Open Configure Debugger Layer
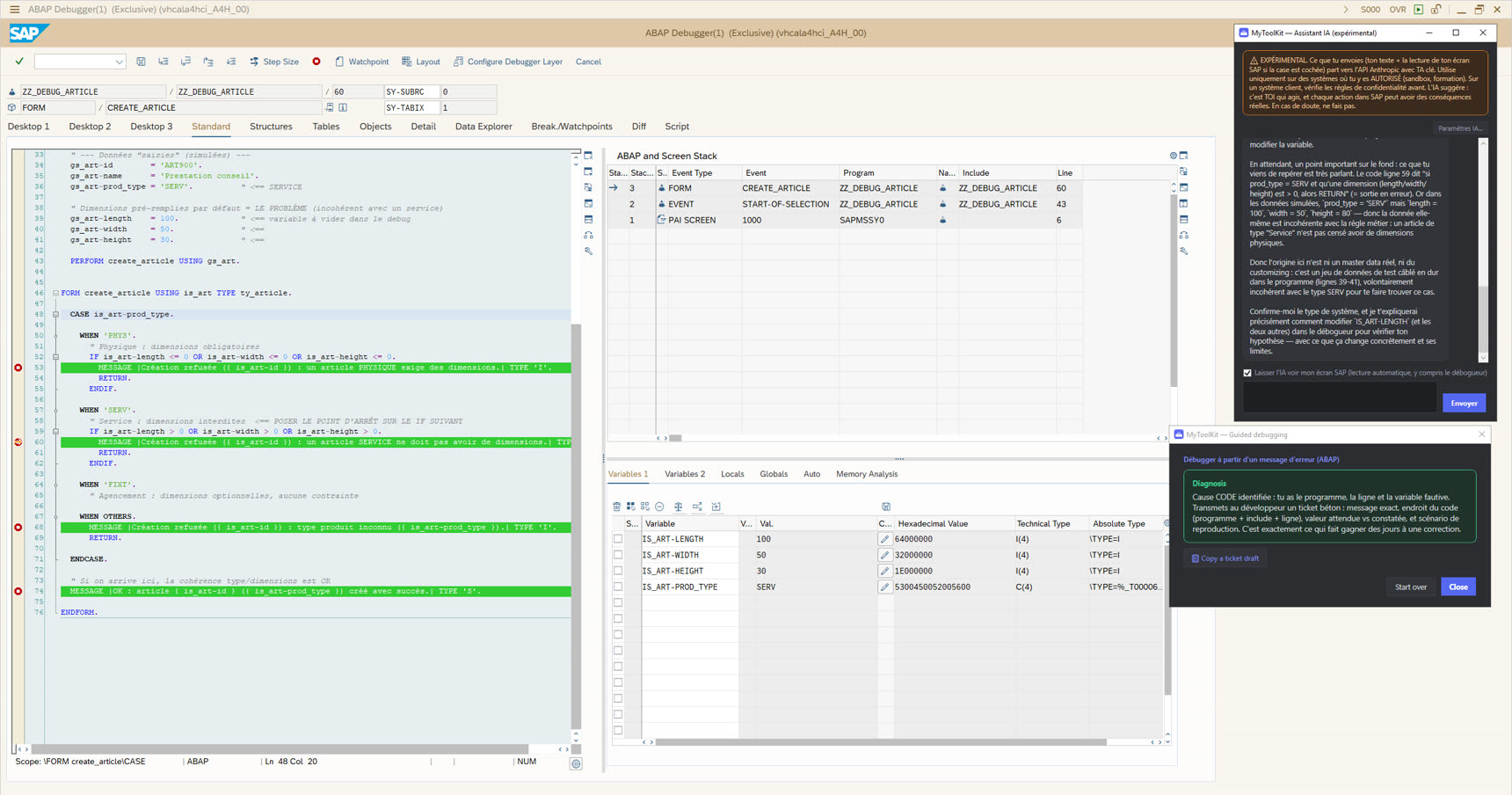This screenshot has height=795, width=1512. (x=508, y=62)
